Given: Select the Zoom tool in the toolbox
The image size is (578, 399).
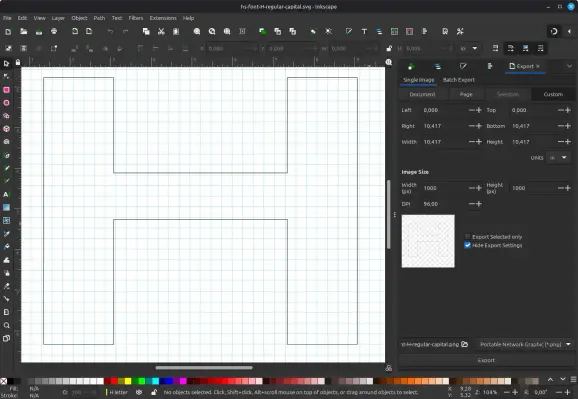Looking at the screenshot, I should coord(6,325).
